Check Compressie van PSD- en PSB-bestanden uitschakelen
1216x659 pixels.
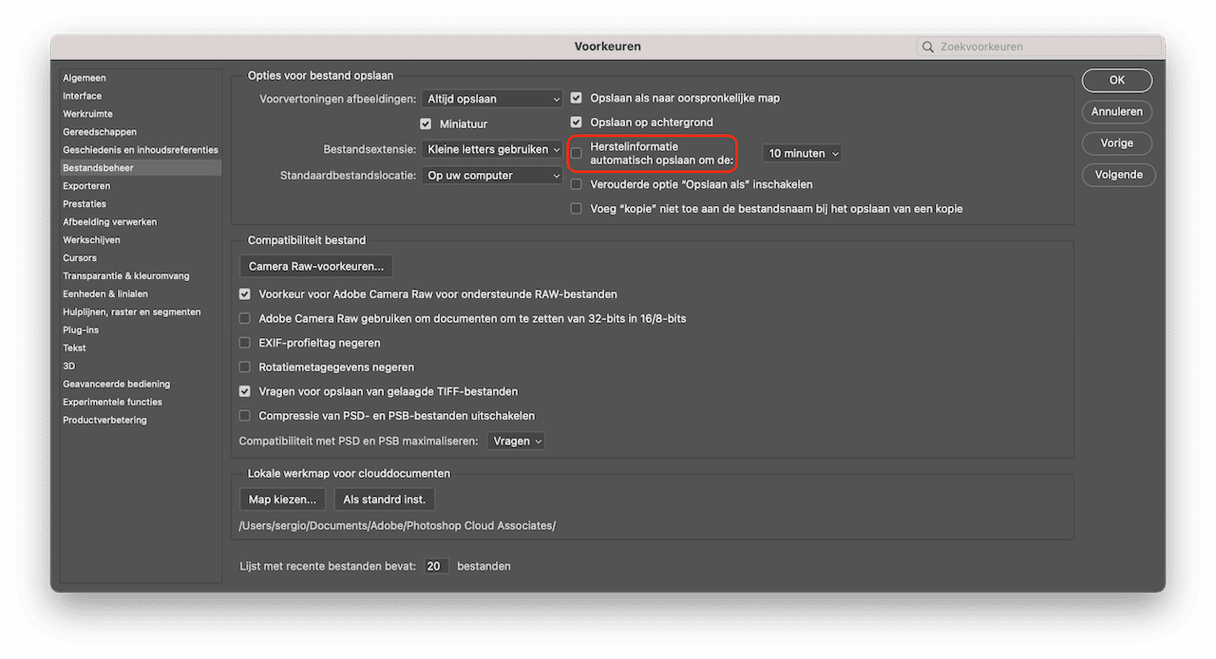pyautogui.click(x=244, y=416)
